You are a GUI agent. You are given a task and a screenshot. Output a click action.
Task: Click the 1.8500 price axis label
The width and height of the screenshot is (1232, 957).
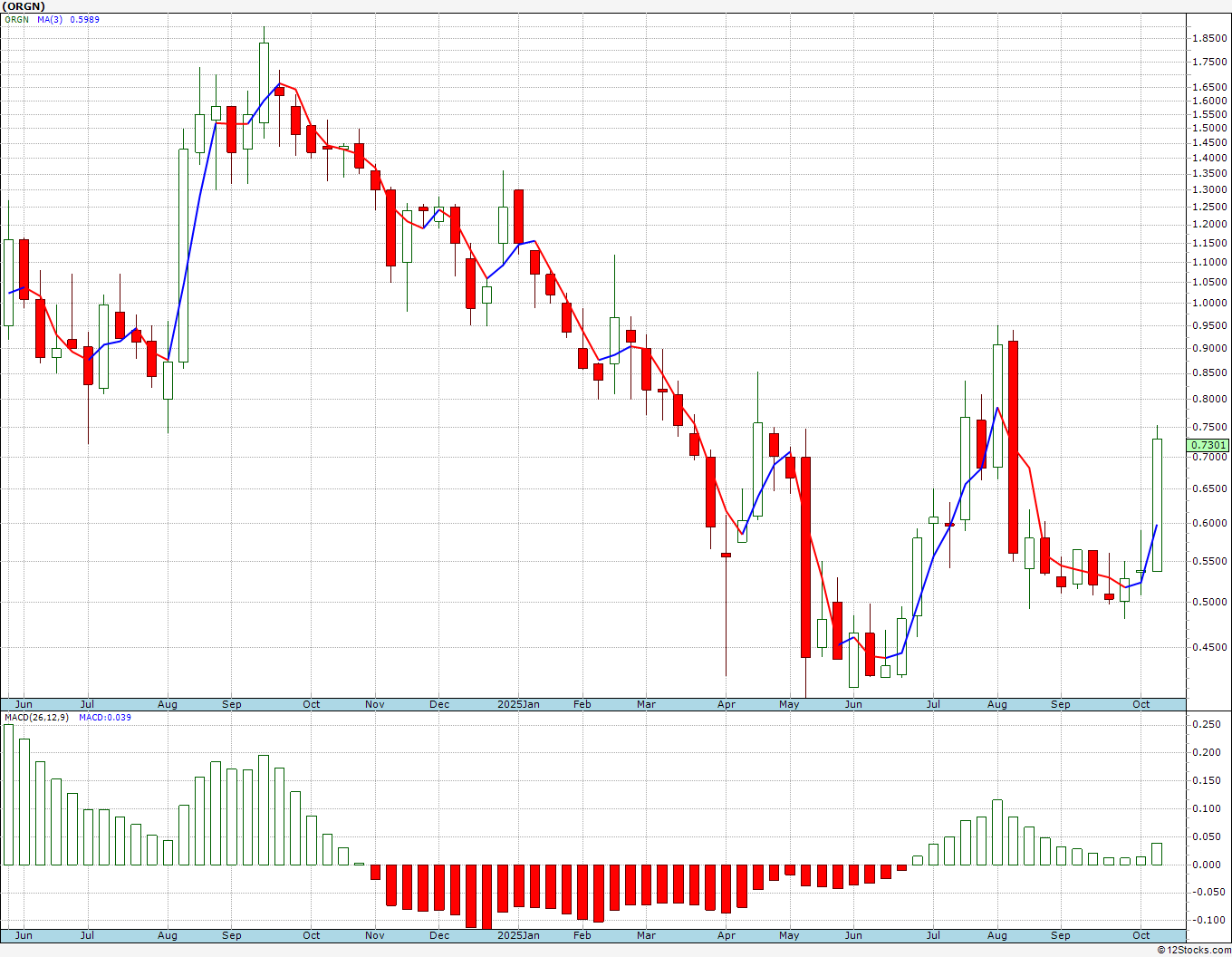(x=1210, y=38)
